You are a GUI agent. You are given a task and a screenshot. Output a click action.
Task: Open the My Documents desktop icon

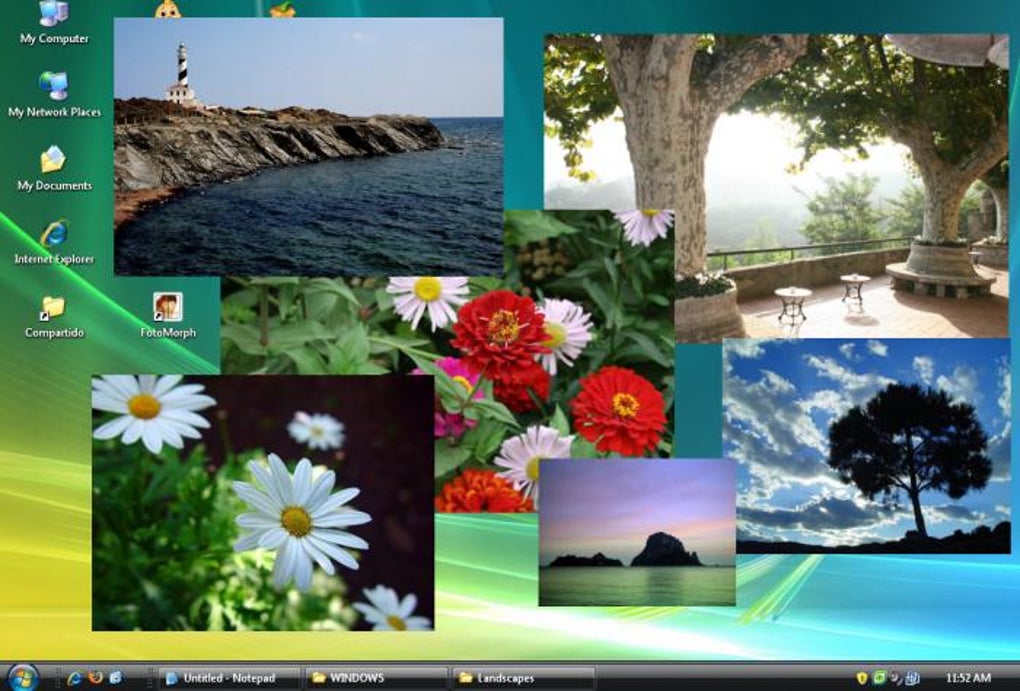point(54,169)
